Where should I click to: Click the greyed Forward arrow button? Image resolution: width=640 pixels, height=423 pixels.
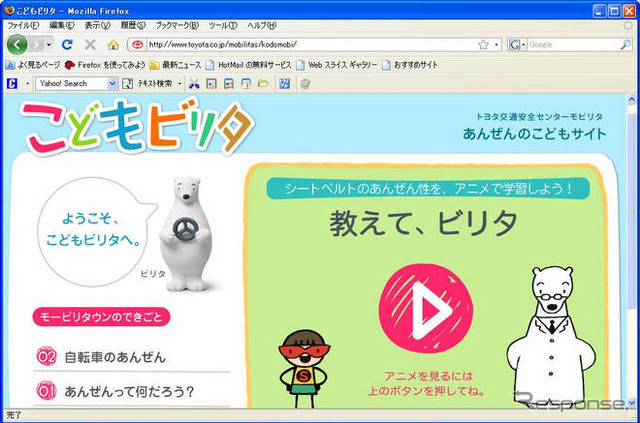[x=37, y=45]
